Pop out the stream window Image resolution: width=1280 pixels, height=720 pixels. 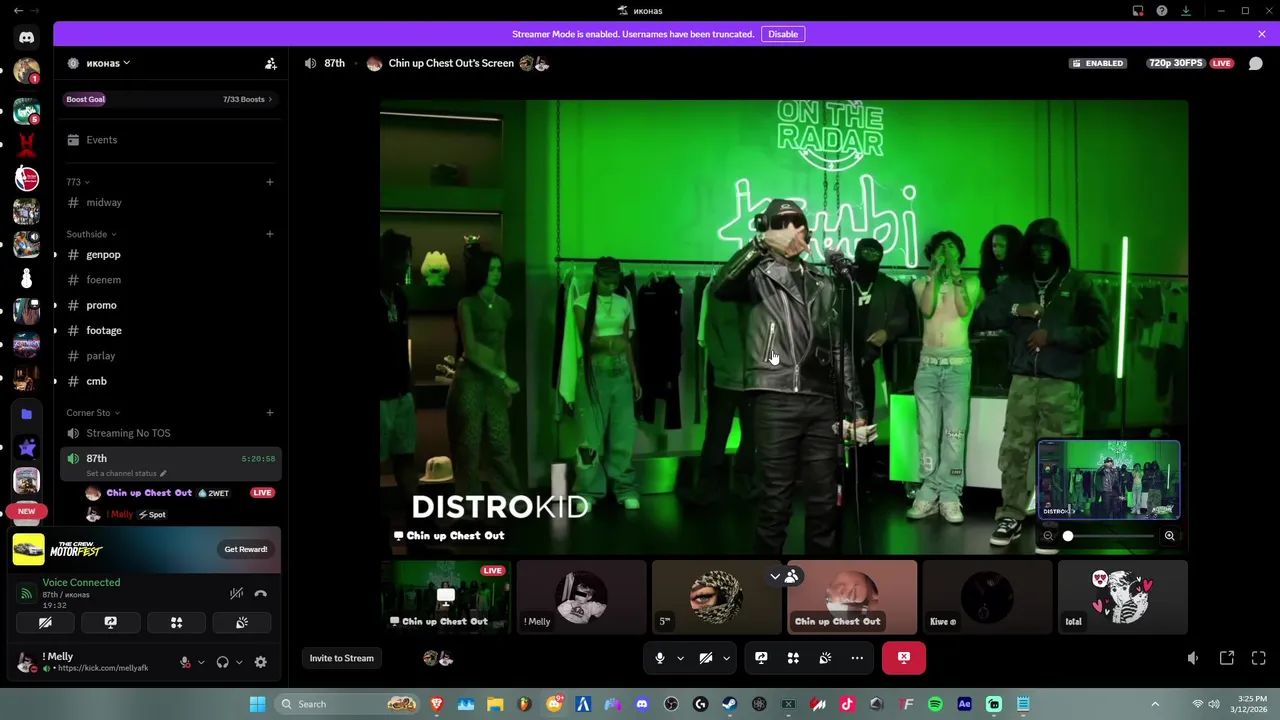(x=1227, y=658)
